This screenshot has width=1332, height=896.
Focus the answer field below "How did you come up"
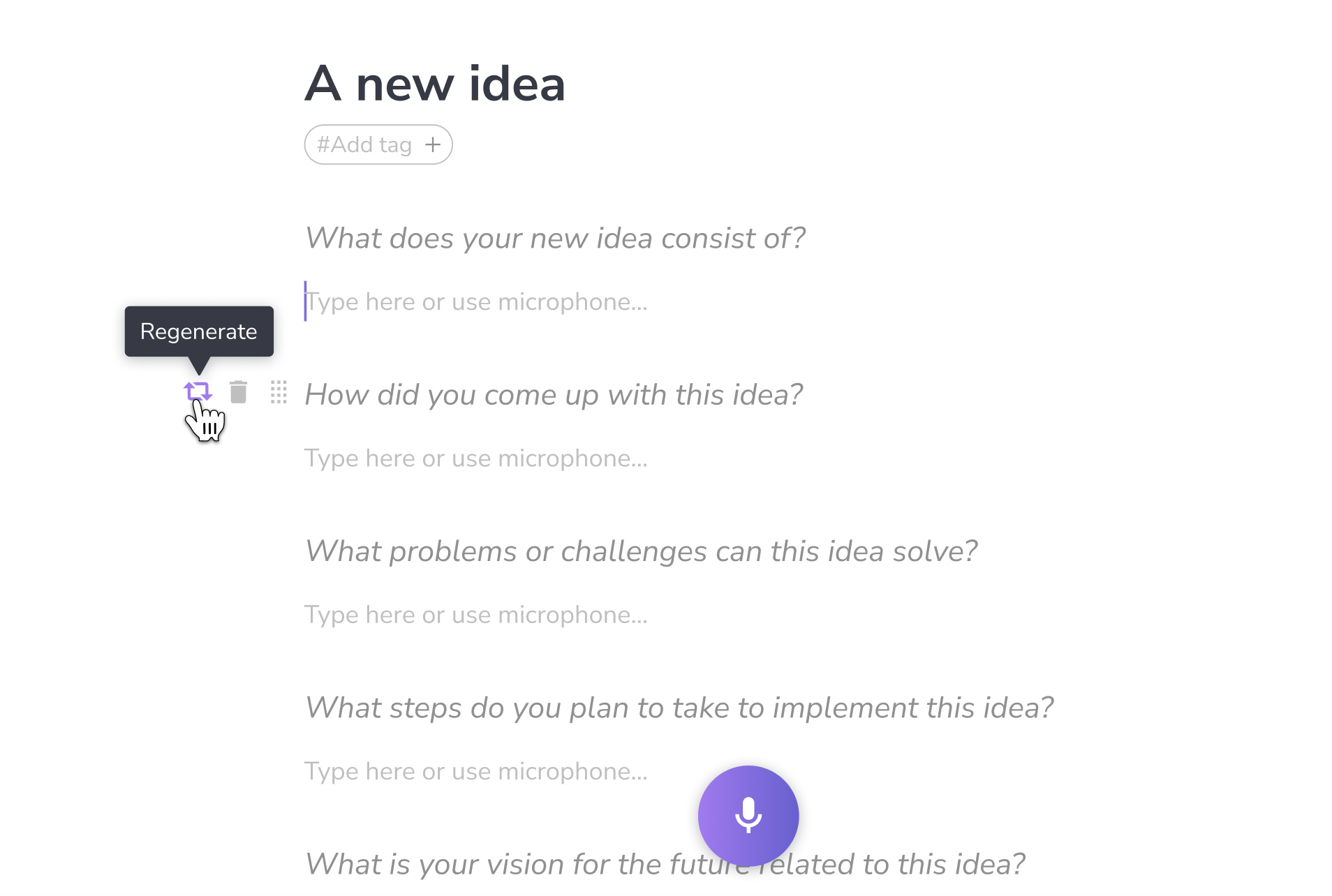point(477,458)
